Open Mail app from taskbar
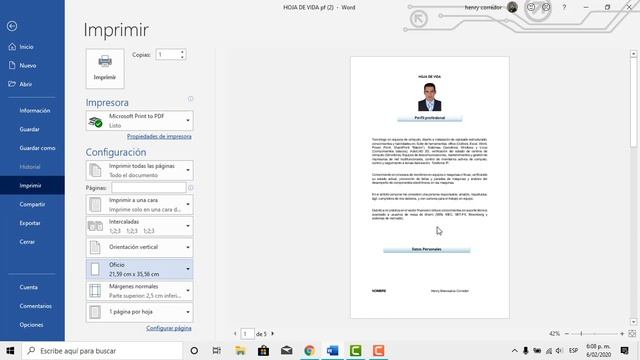The width and height of the screenshot is (640, 360). tap(287, 351)
